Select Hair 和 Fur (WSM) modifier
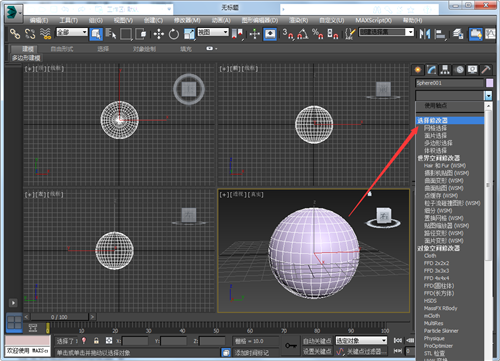Screen dimensions: 500x361 tap(445, 166)
